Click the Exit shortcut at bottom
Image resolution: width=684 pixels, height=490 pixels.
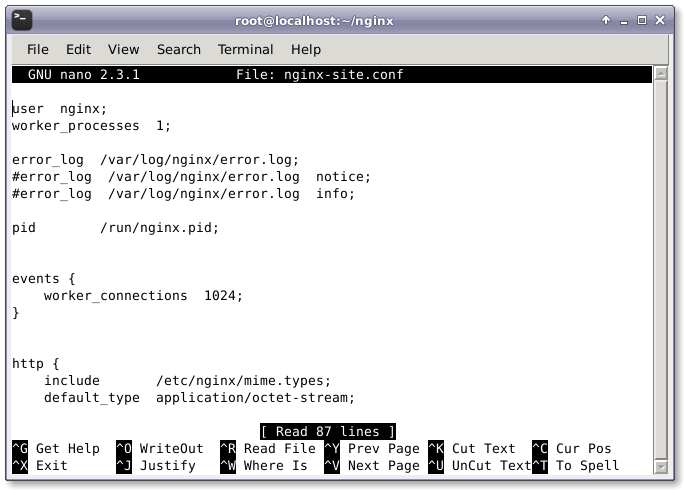coord(51,465)
